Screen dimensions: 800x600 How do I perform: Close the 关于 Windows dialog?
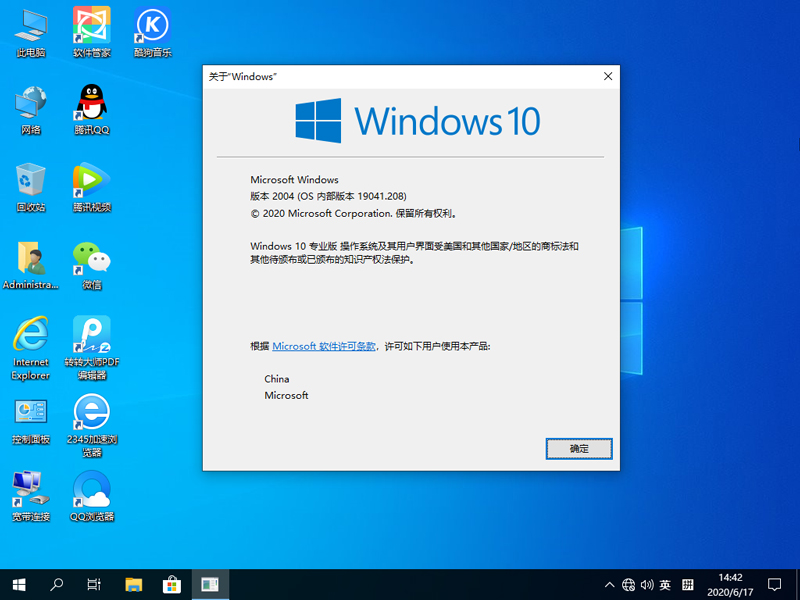(608, 77)
